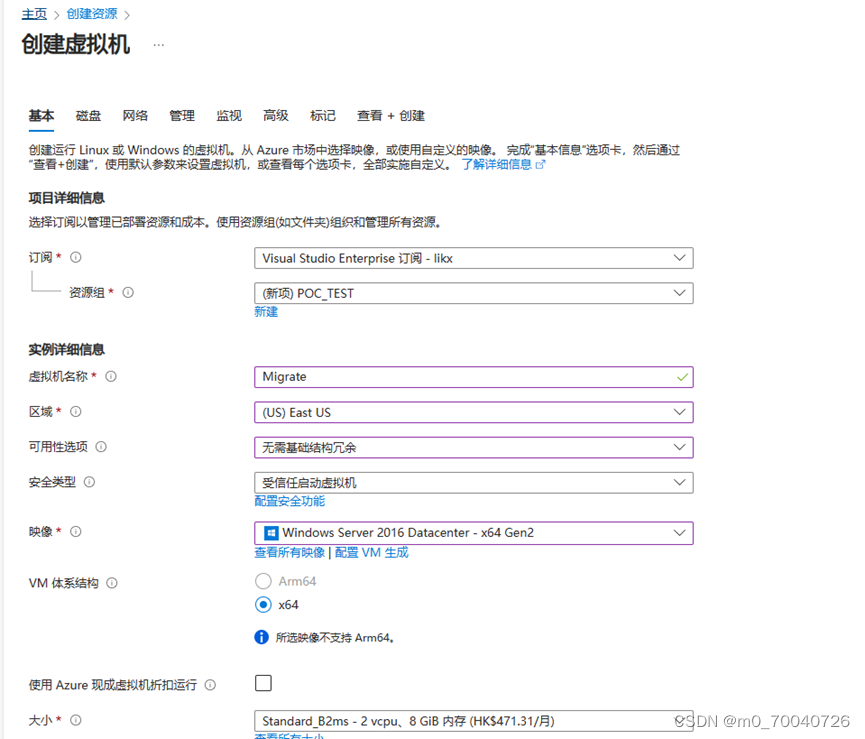
Task: Switch to the 标记 tab
Action: 323,116
